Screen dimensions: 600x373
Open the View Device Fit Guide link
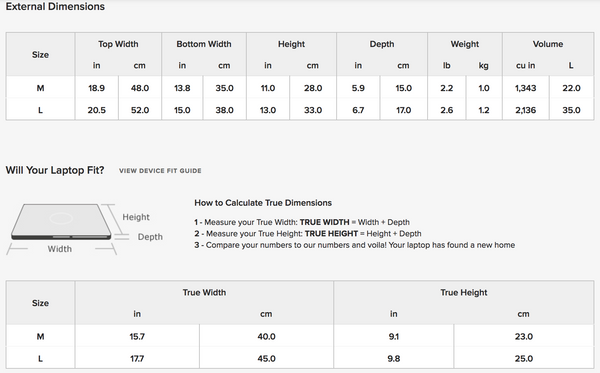[x=160, y=171]
